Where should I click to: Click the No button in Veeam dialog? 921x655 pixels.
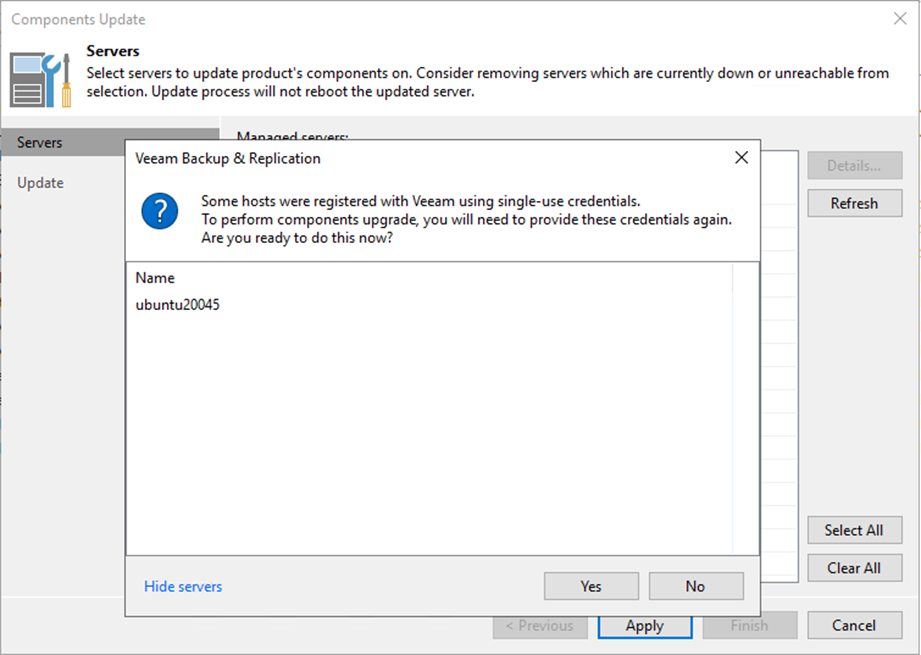click(696, 586)
